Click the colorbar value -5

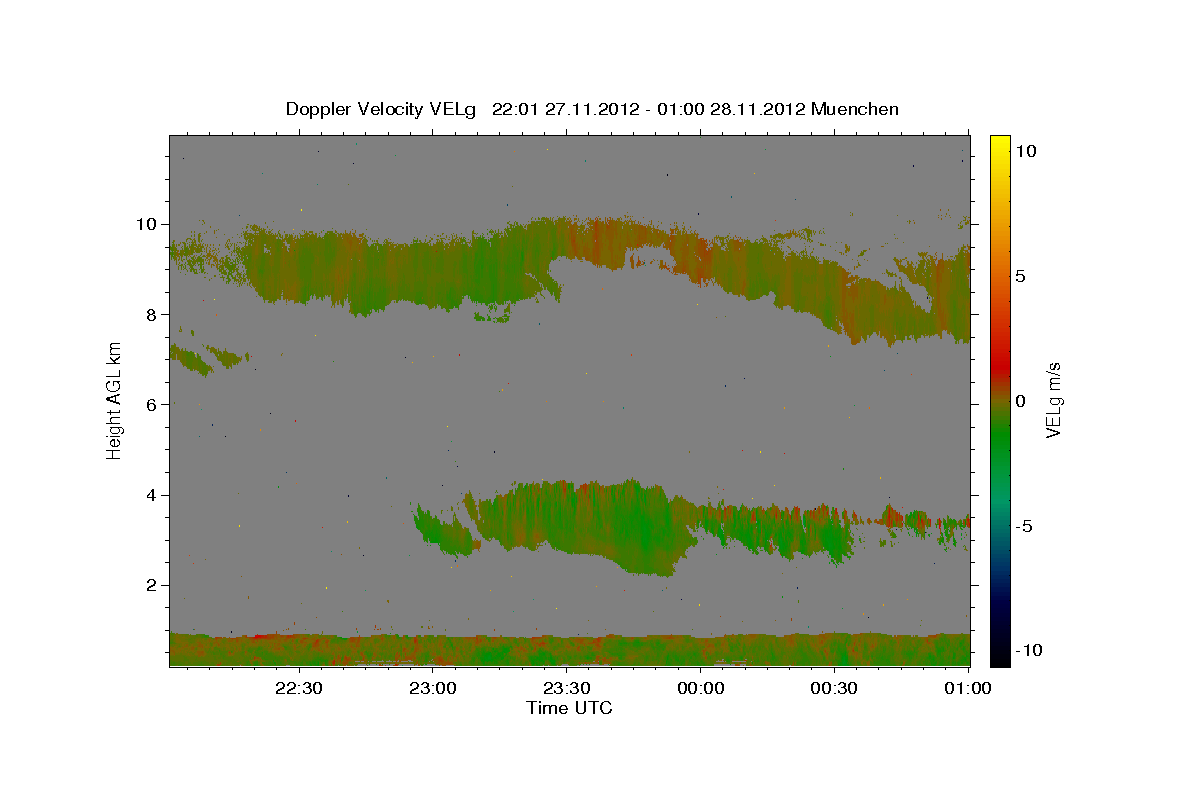(1024, 526)
